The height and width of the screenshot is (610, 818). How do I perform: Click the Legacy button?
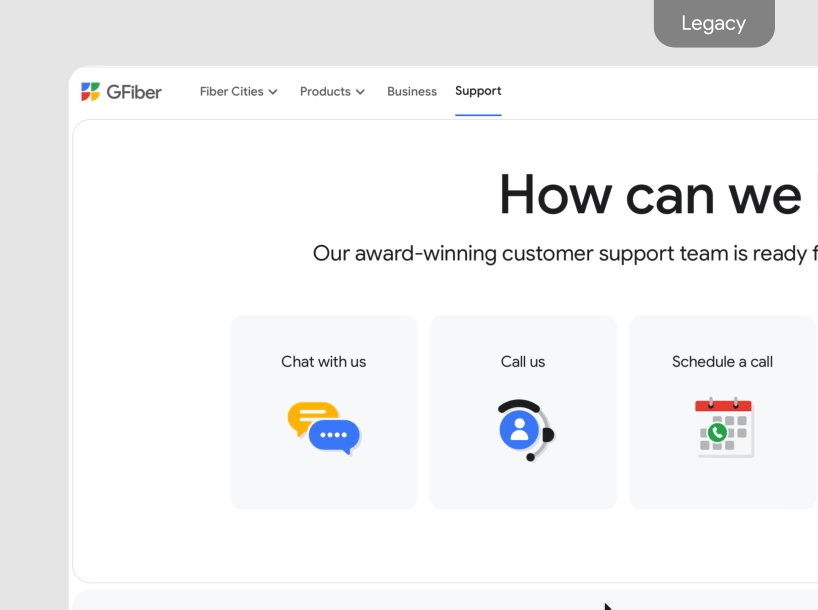[x=714, y=23]
